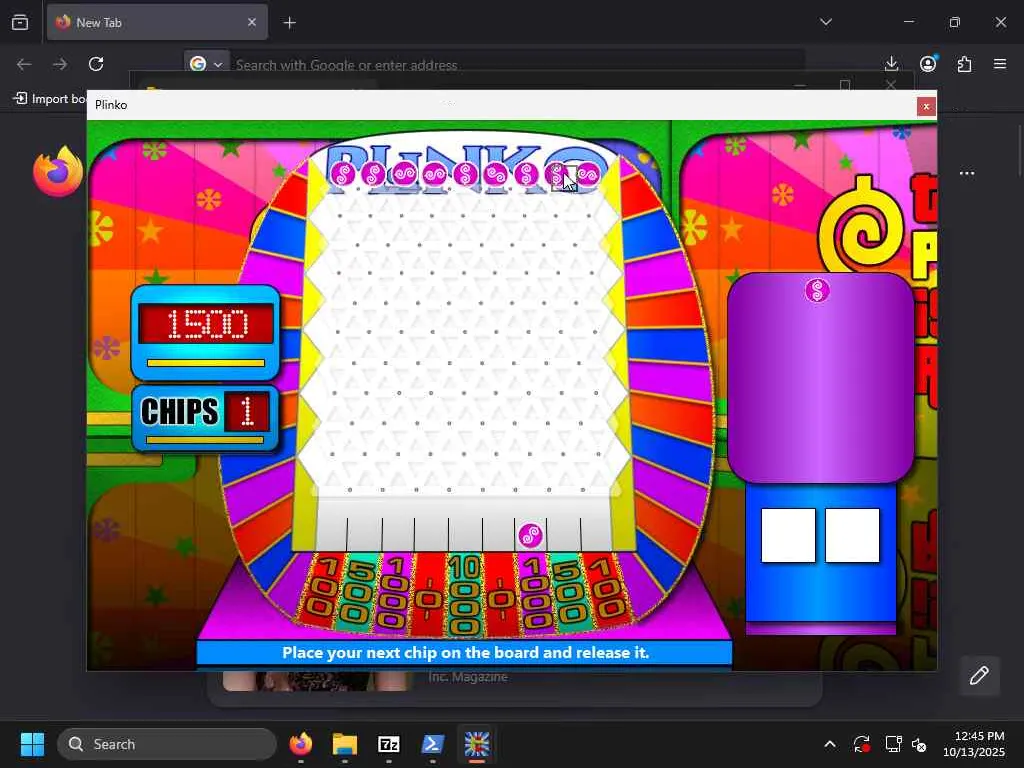Click the chip resting in the bottom bin
Screen dimensions: 1024x768
coord(530,536)
